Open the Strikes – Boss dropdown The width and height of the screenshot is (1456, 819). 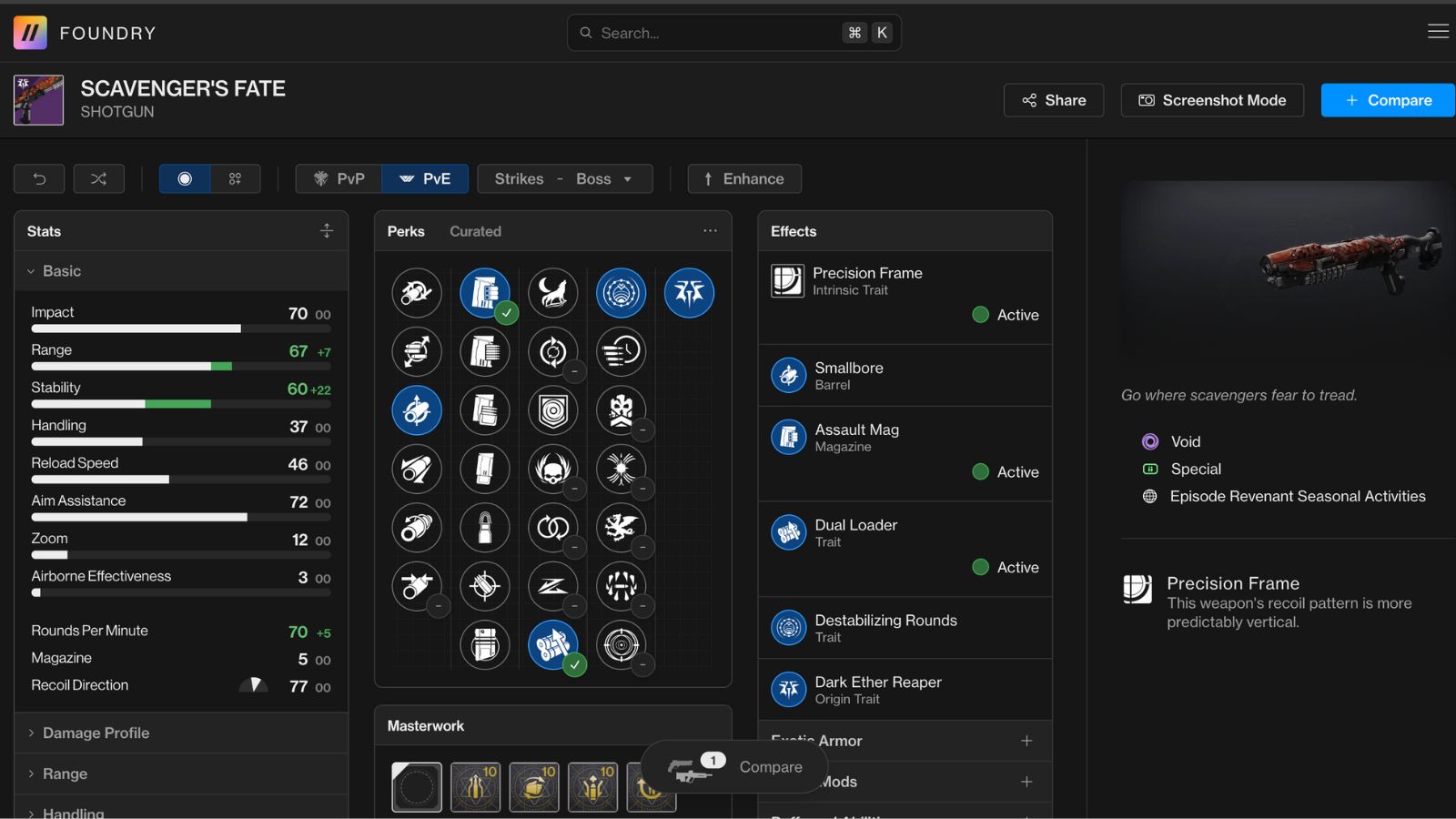pos(564,178)
